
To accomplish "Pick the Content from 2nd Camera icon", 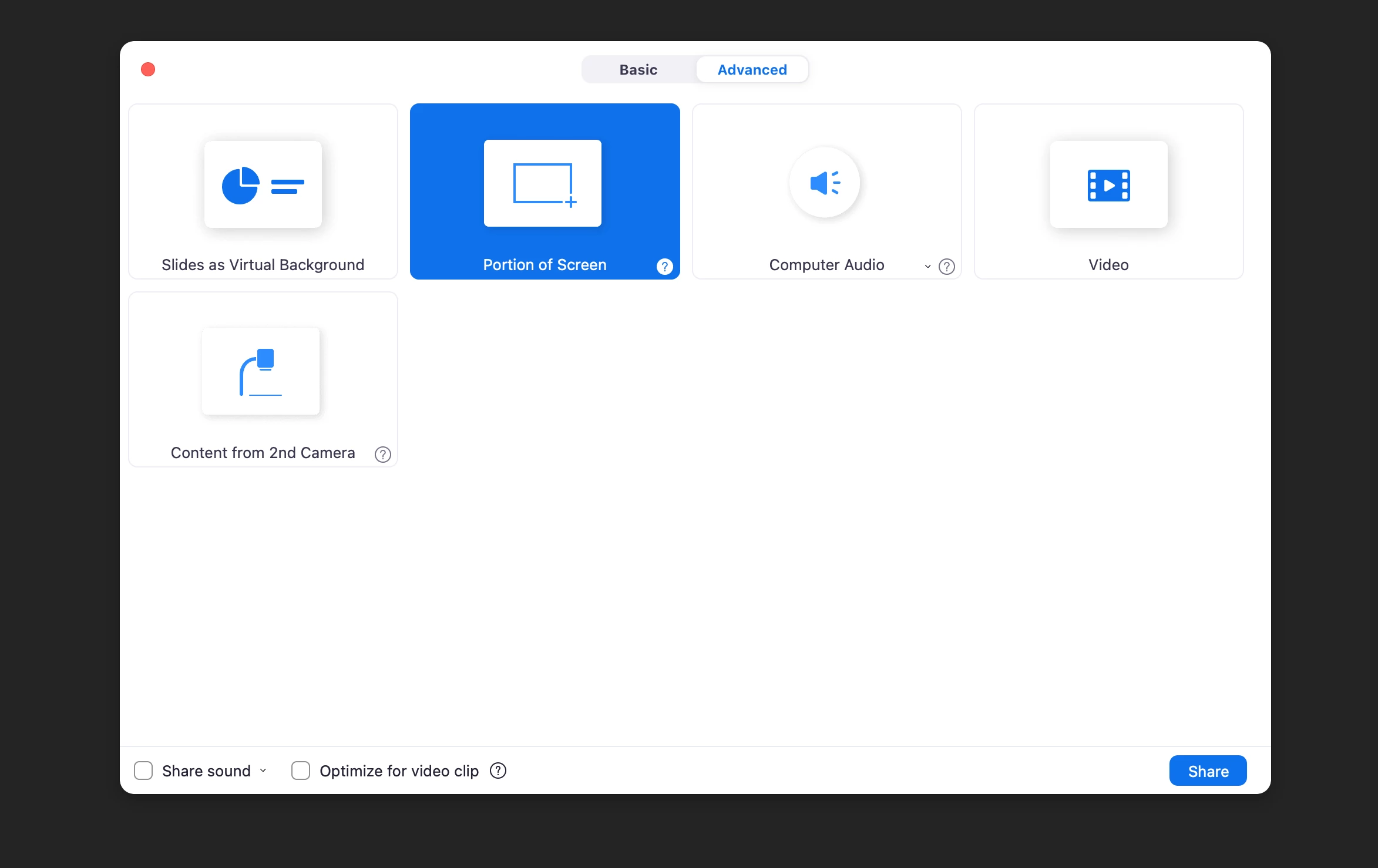I will tap(260, 371).
